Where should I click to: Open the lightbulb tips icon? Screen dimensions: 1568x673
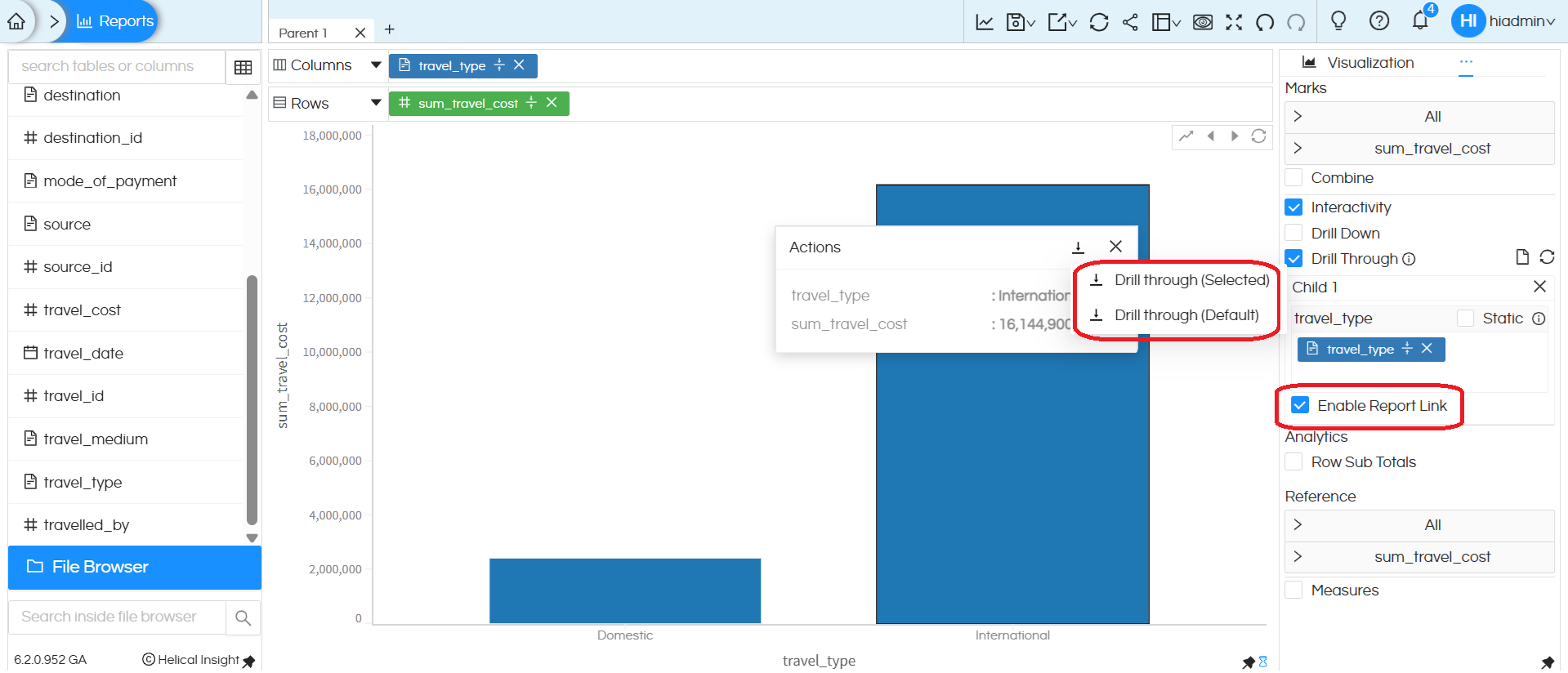point(1338,21)
